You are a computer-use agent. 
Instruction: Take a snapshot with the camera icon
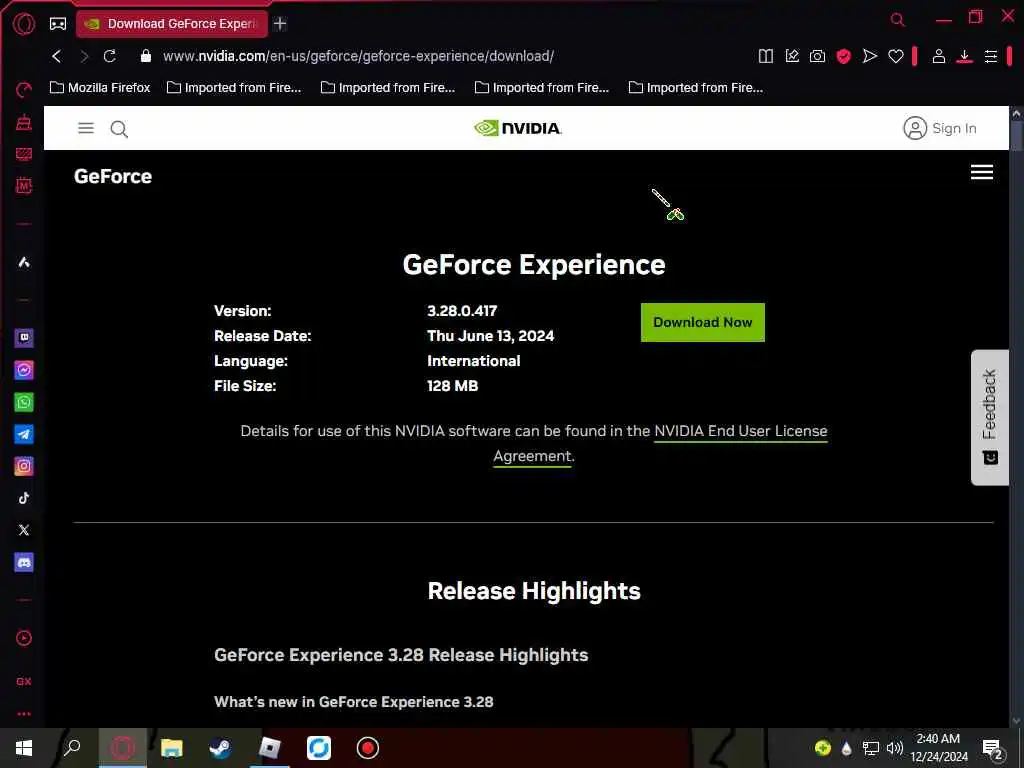[x=817, y=56]
